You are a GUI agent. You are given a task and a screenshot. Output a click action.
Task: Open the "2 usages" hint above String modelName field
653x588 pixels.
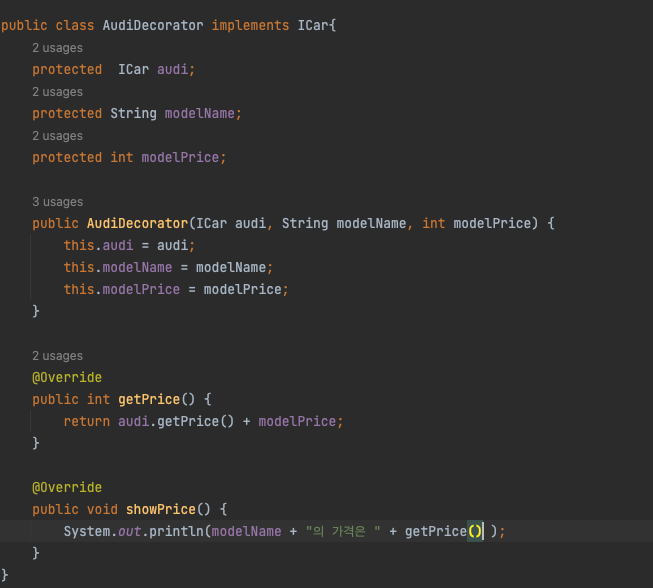(x=57, y=92)
